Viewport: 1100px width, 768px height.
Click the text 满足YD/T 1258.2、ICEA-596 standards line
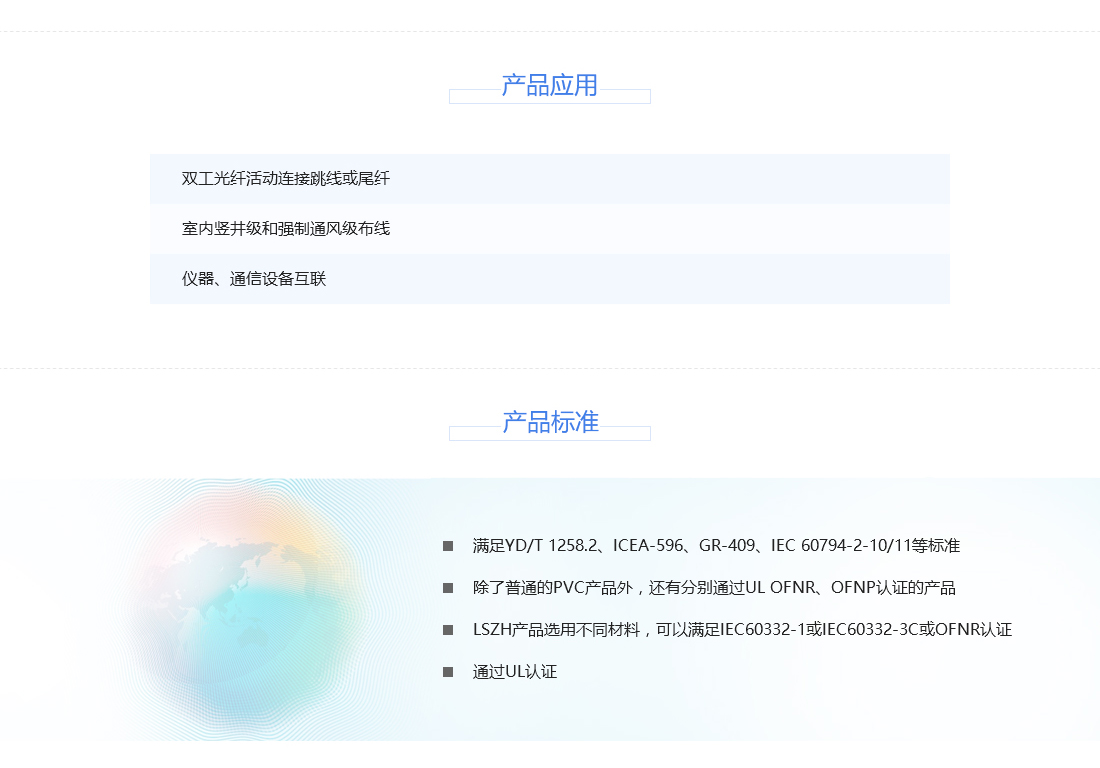(716, 546)
